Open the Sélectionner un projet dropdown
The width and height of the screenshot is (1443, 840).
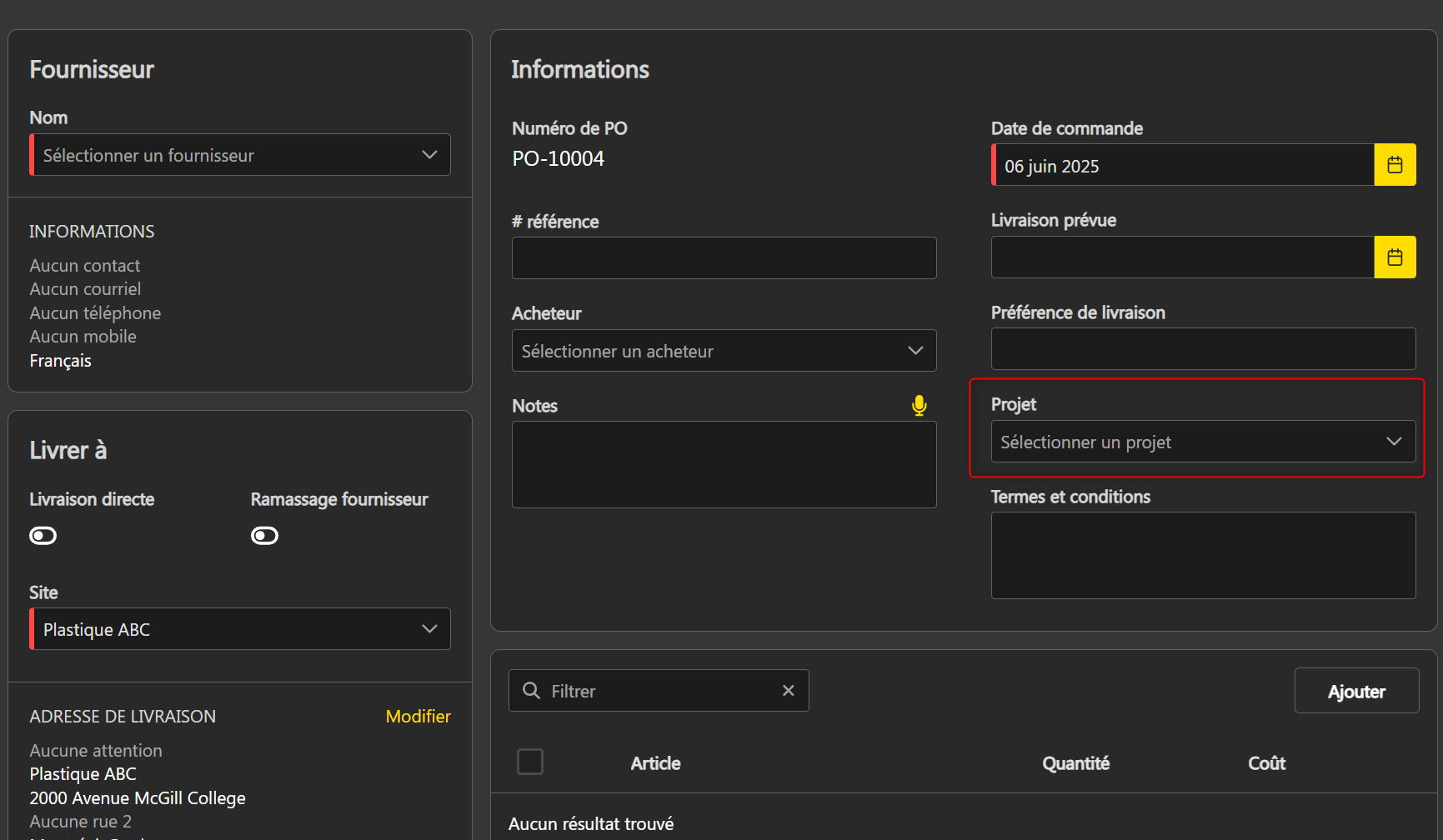(x=1203, y=442)
